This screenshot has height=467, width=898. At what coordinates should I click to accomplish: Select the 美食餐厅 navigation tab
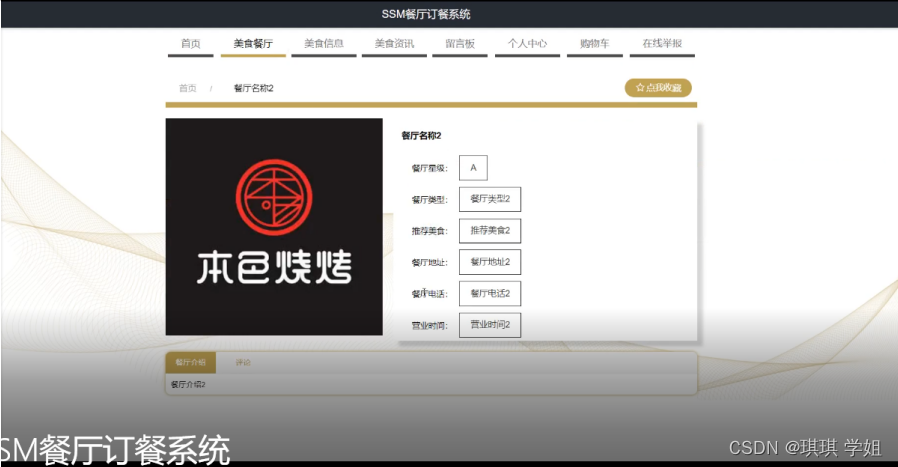pyautogui.click(x=253, y=44)
